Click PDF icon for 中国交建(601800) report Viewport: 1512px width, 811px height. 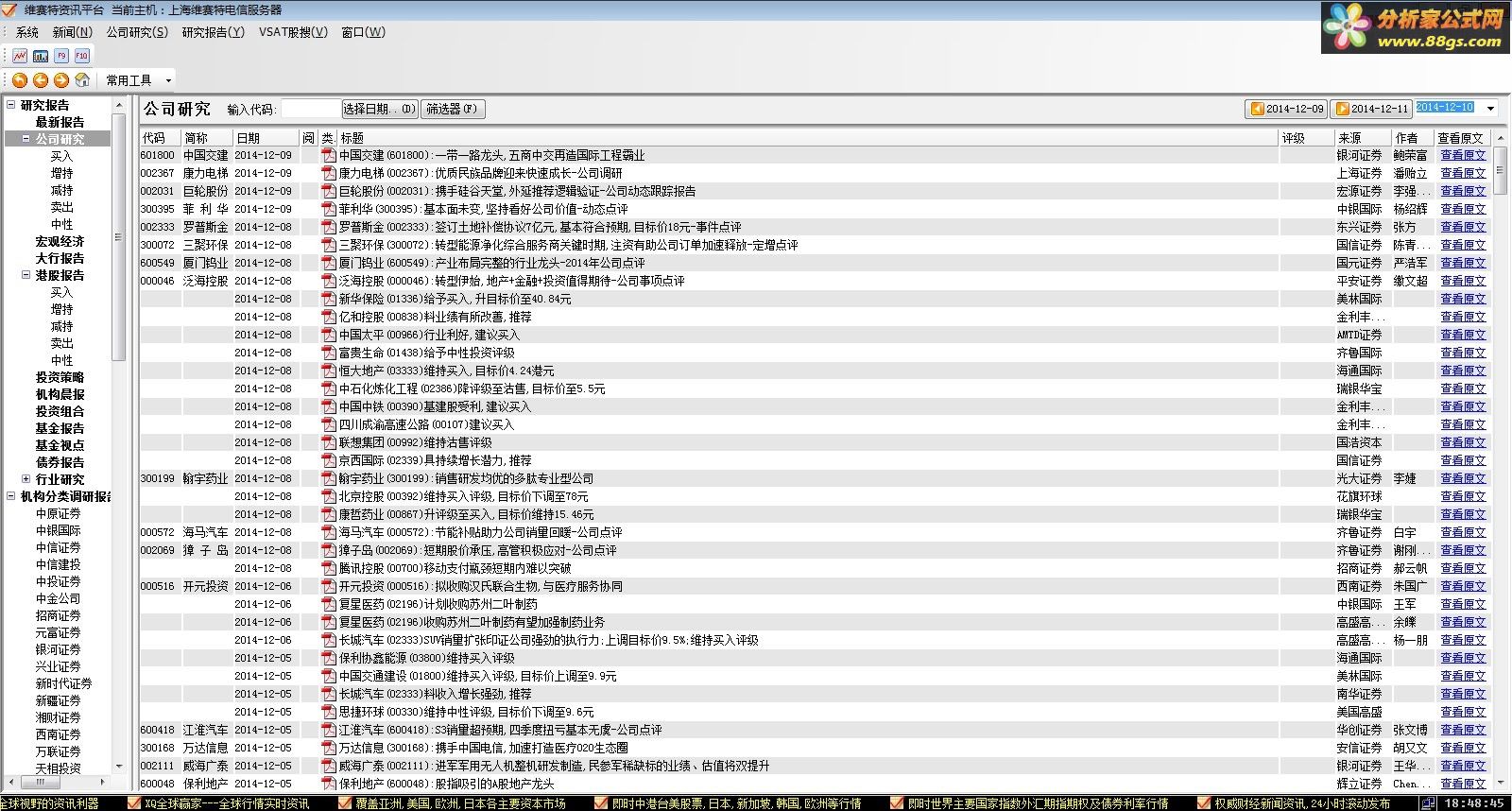[x=329, y=155]
